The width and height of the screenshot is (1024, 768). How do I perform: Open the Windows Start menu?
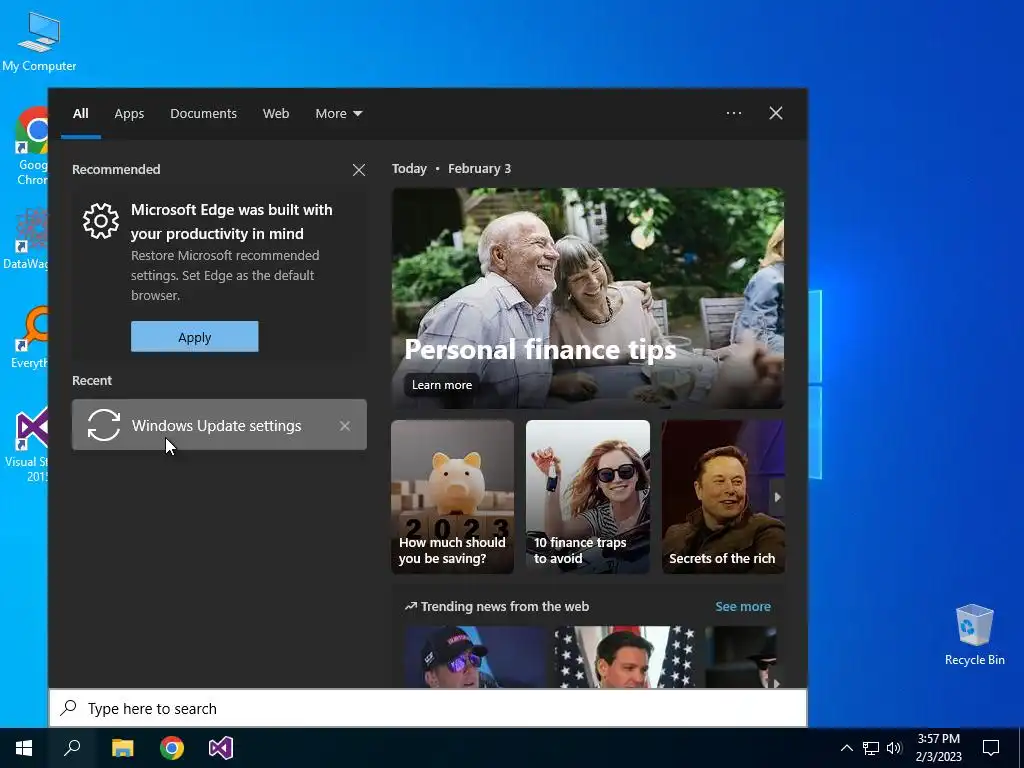[x=24, y=748]
